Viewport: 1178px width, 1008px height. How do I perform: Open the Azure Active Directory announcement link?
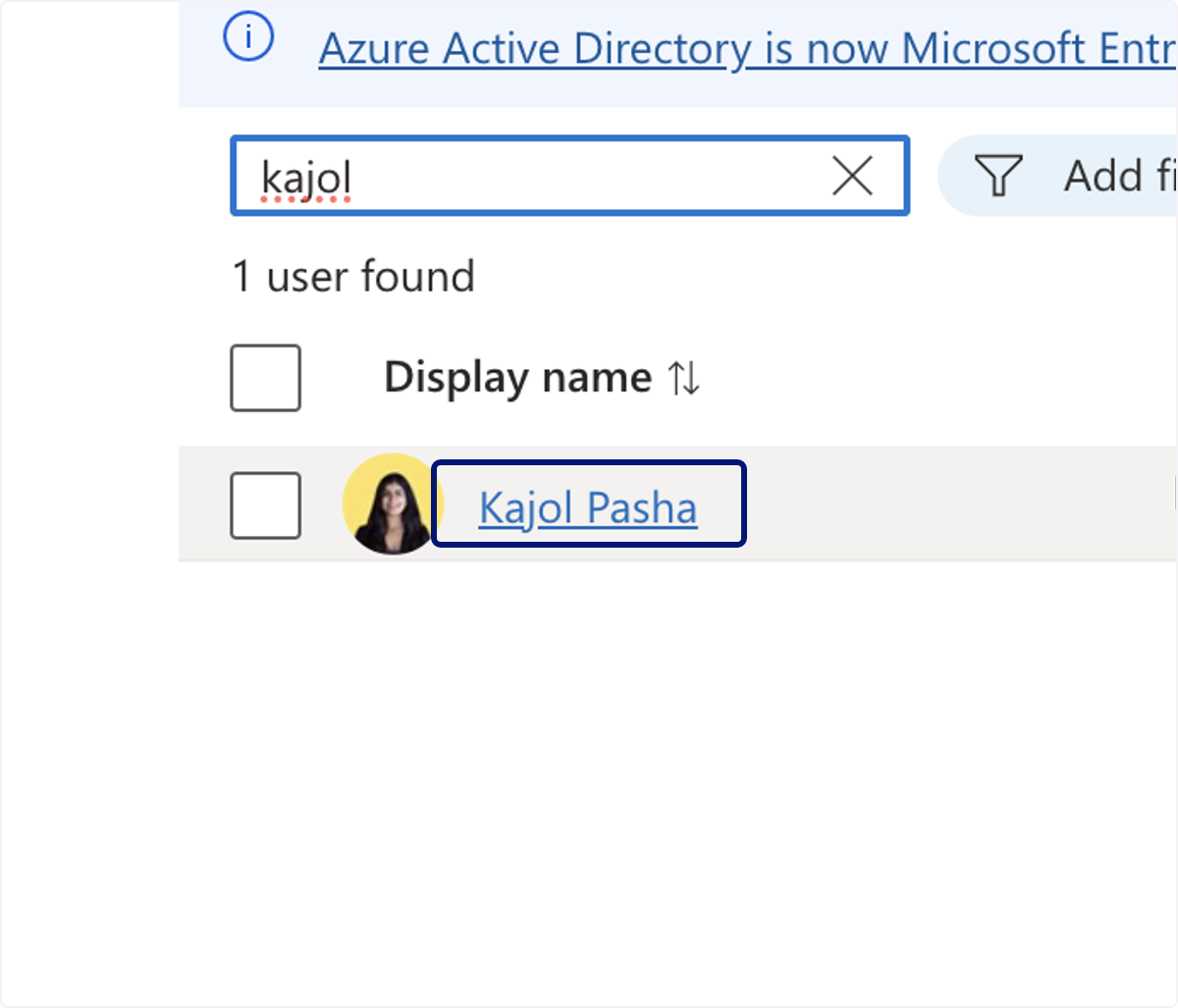[747, 48]
